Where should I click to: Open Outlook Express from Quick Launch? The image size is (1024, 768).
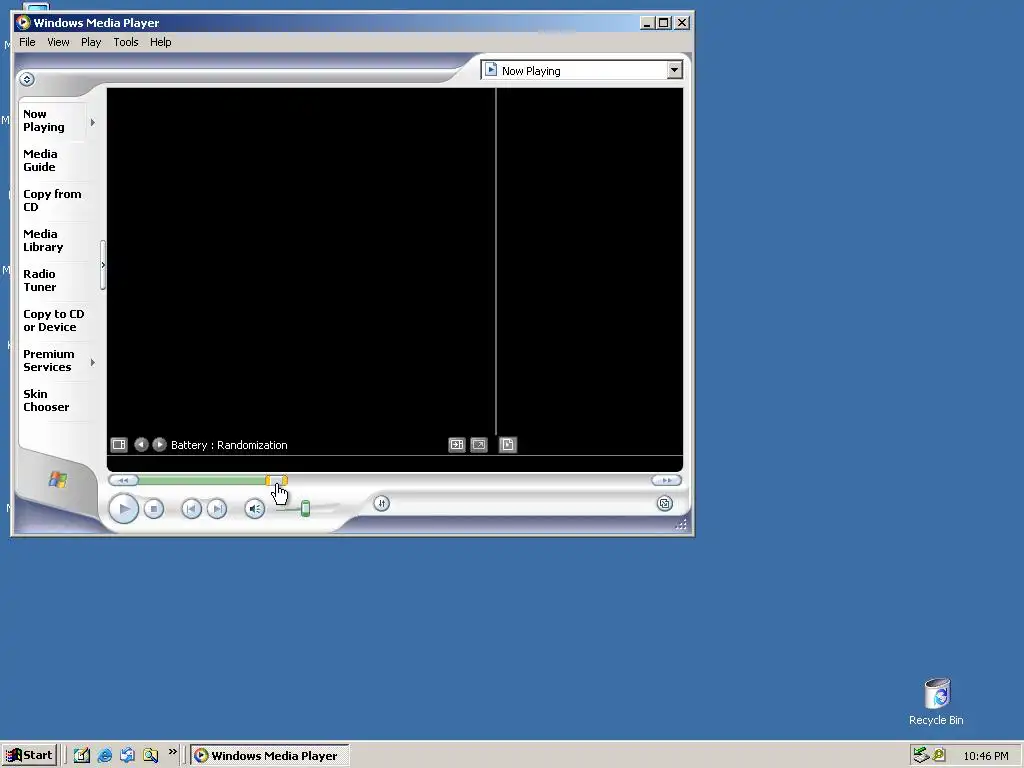127,756
